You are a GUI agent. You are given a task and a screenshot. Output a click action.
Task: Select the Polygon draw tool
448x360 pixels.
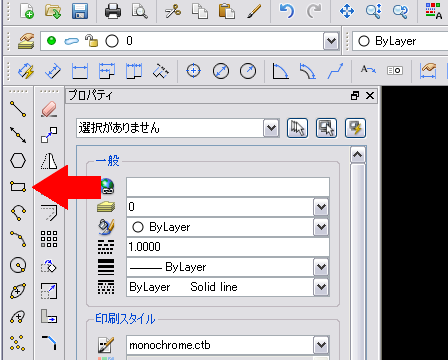click(18, 161)
